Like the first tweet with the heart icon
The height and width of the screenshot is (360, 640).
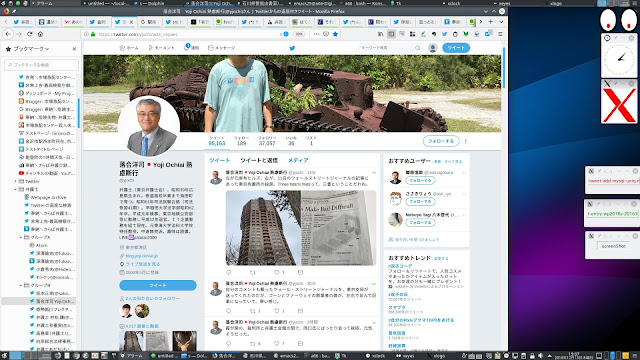coord(277,272)
